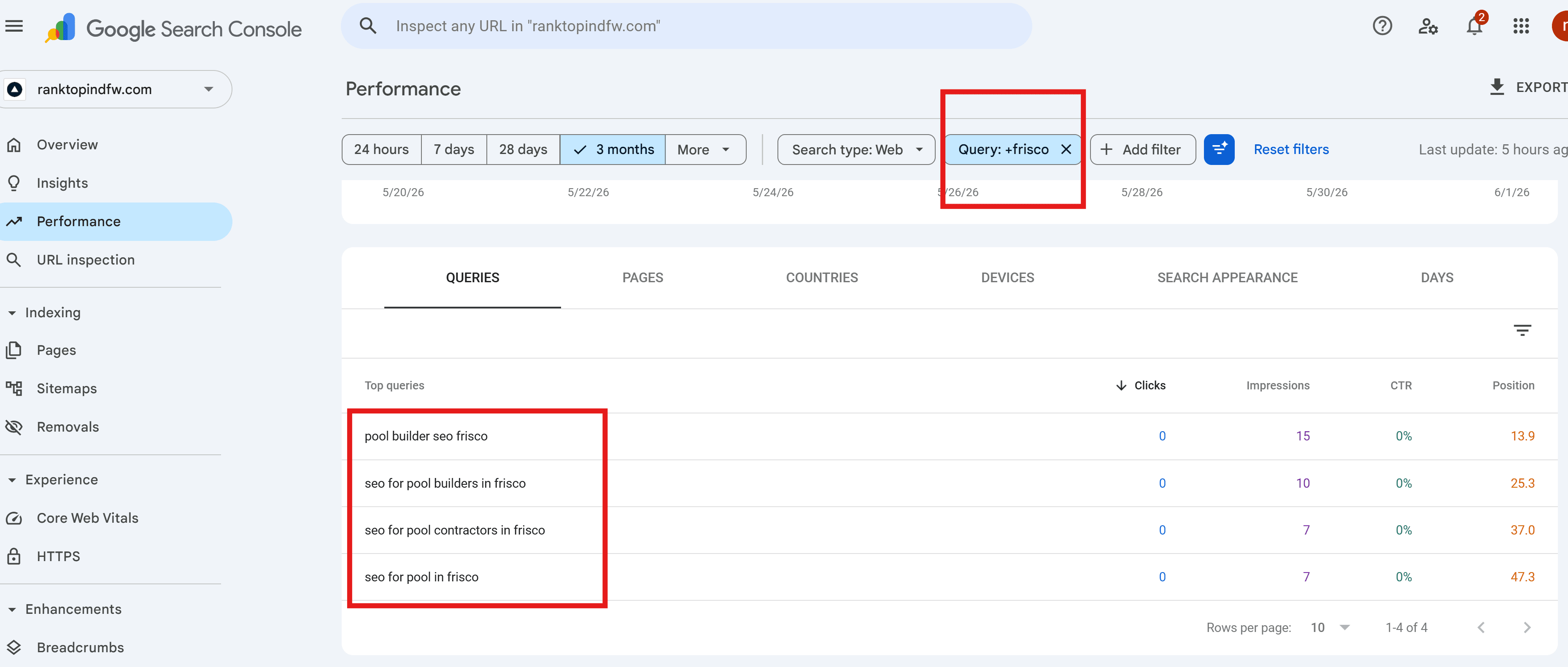The width and height of the screenshot is (1568, 667).
Task: Select the 3 months date range
Action: [x=613, y=150]
